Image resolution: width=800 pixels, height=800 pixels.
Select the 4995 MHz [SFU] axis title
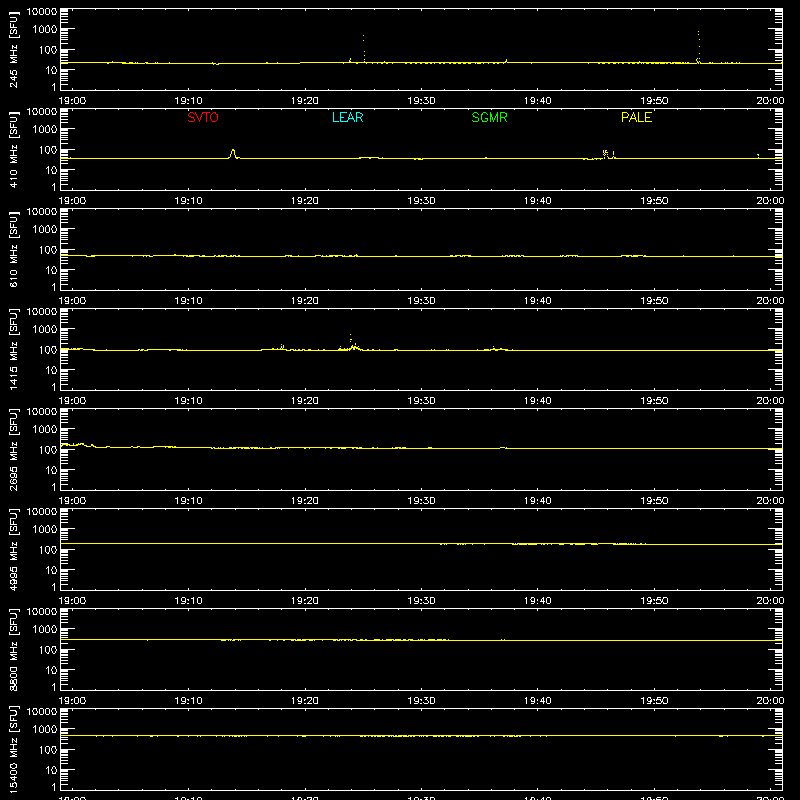point(13,550)
